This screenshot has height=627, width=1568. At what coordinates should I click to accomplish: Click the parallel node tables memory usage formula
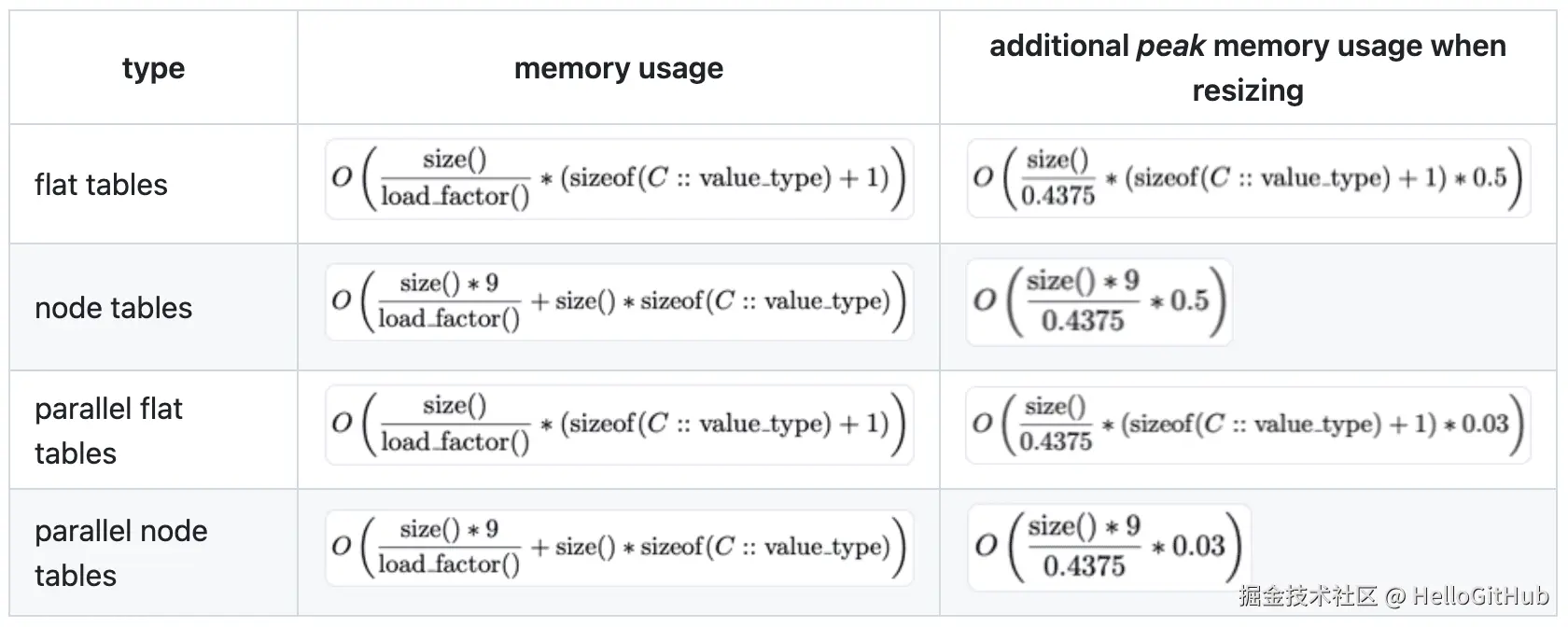click(x=619, y=547)
